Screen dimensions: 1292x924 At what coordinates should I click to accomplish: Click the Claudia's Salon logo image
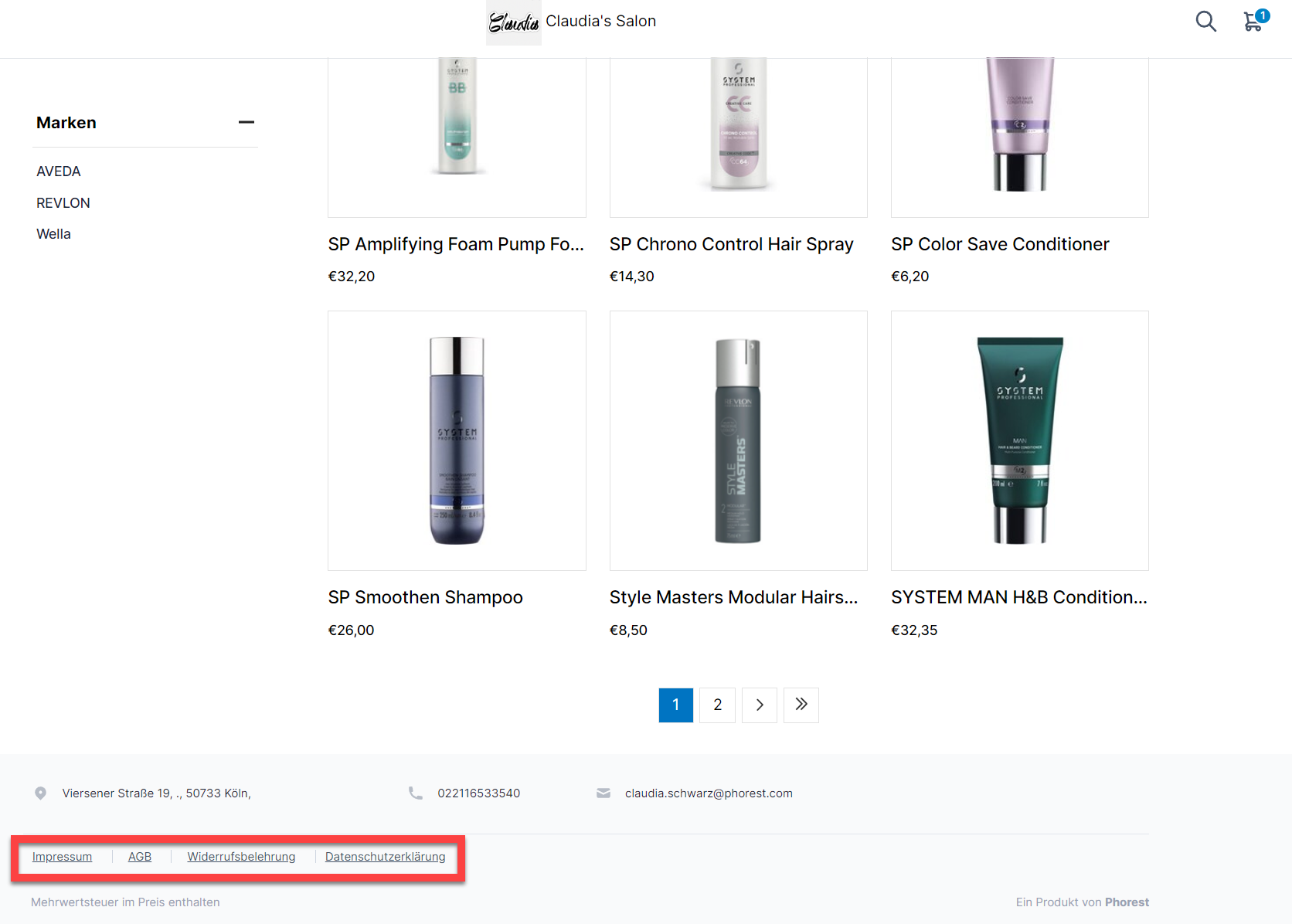514,22
